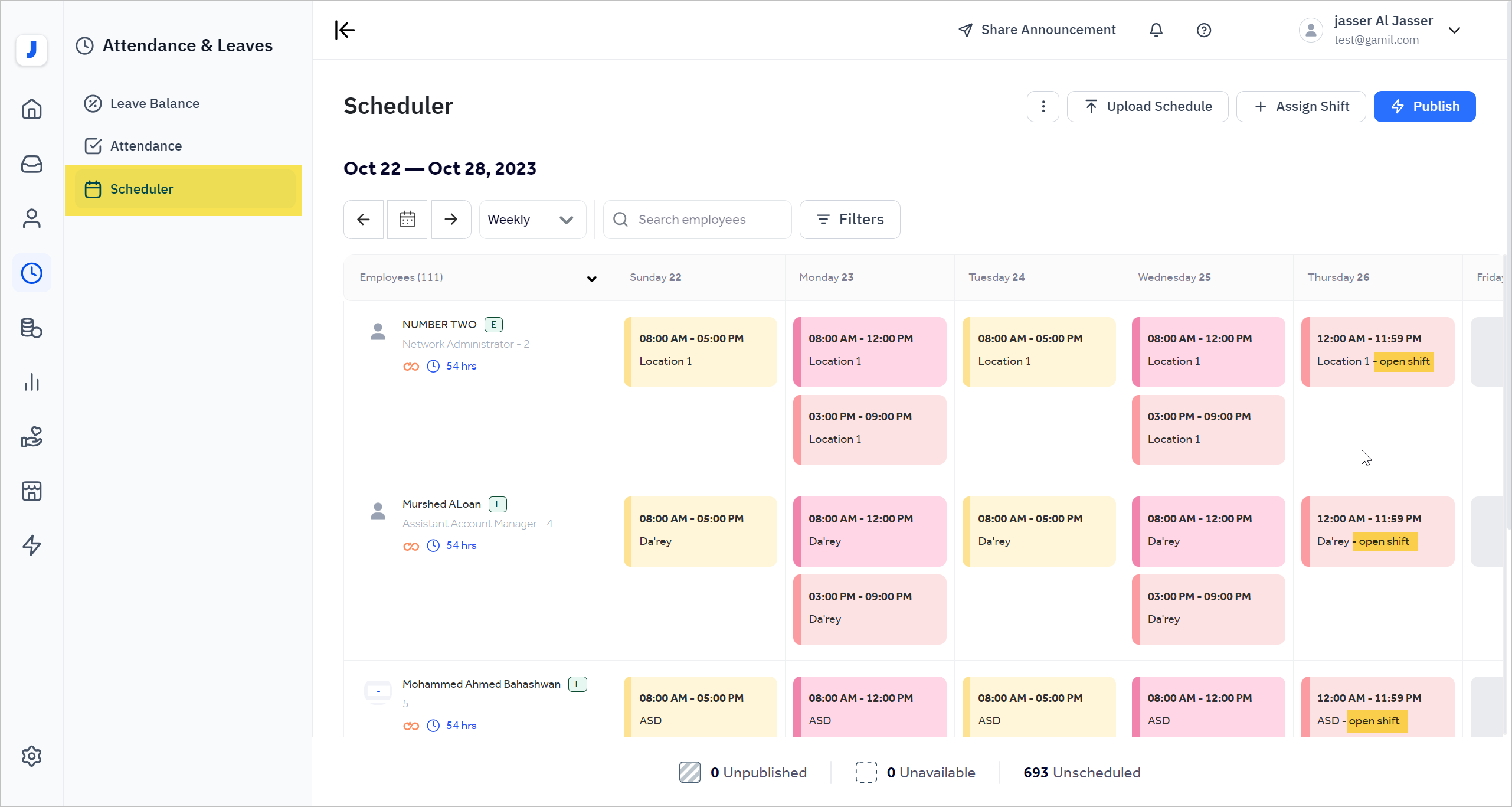Click the Assign Shift button
Image resolution: width=1512 pixels, height=807 pixels.
(x=1301, y=106)
